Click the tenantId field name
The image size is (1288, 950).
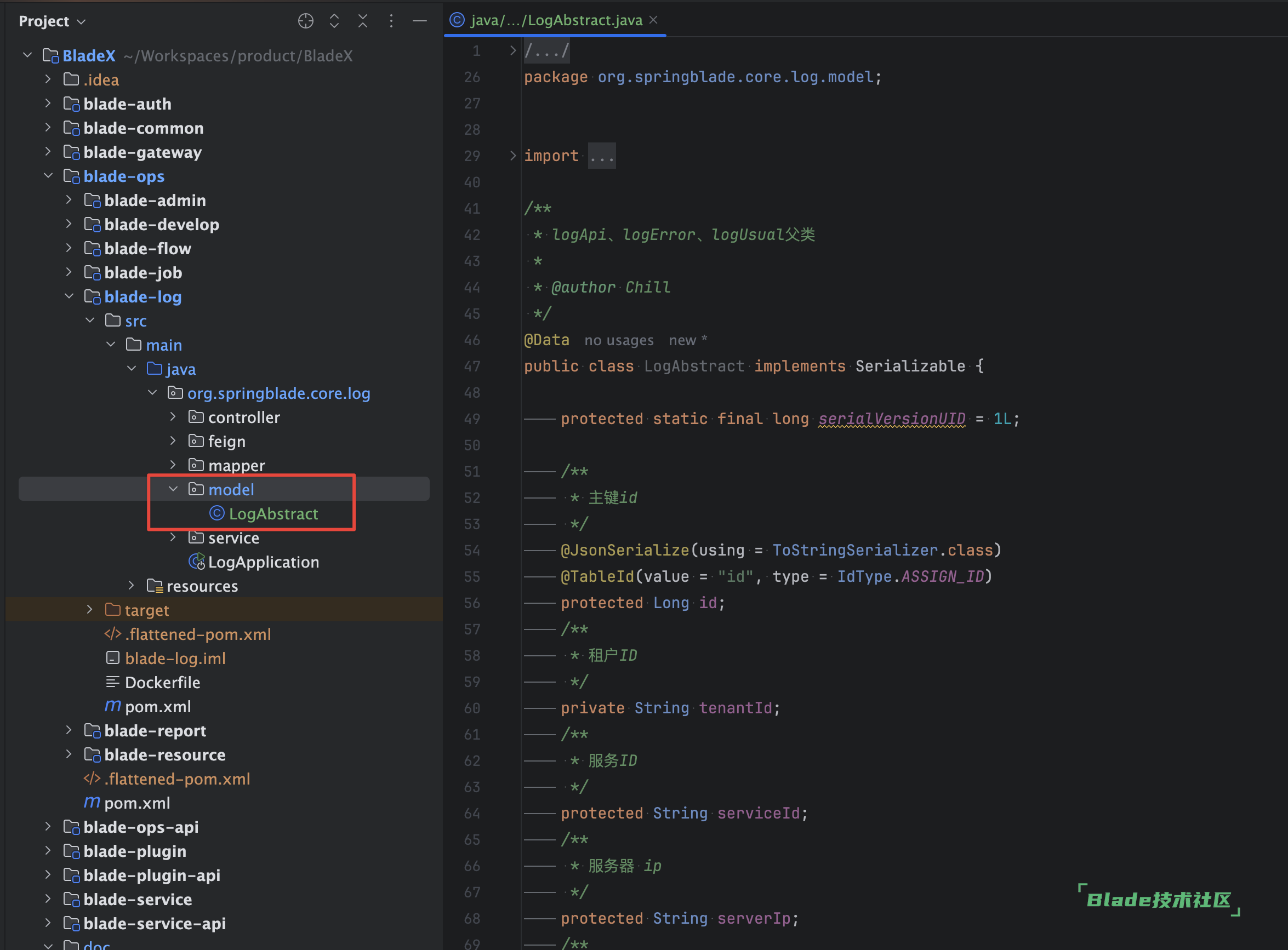coord(735,708)
